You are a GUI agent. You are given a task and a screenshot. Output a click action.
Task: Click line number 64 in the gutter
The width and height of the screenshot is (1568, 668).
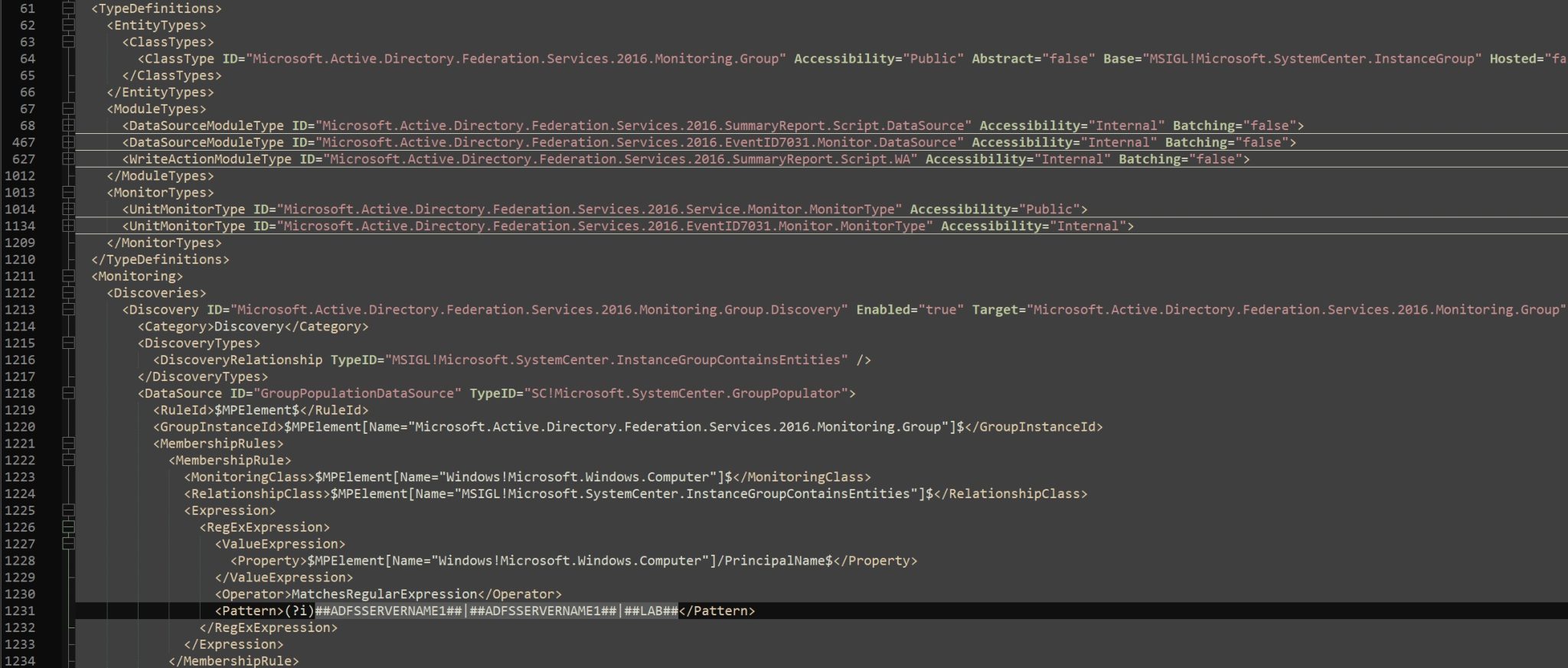(x=27, y=59)
